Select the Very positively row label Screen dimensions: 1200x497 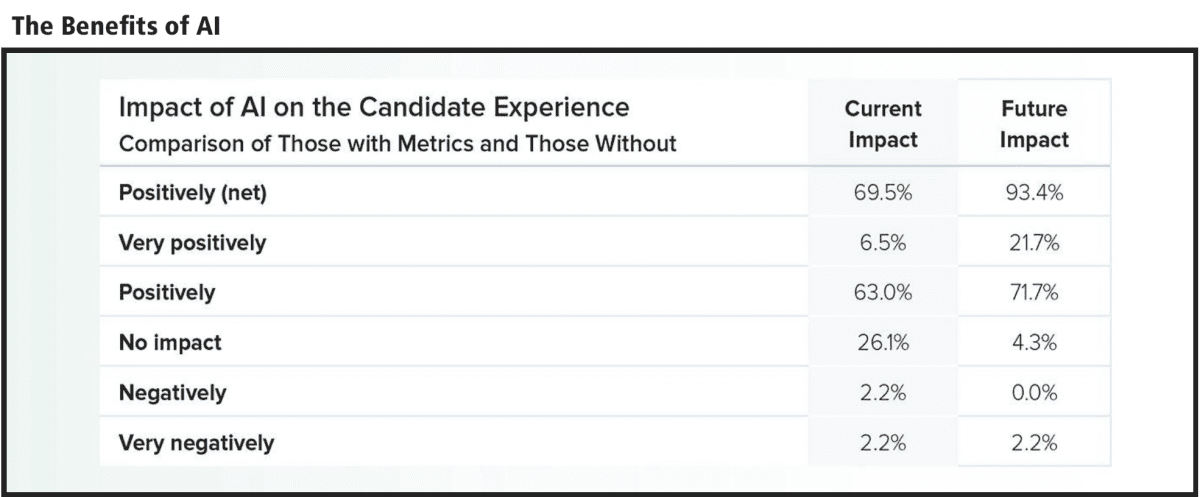[192, 243]
